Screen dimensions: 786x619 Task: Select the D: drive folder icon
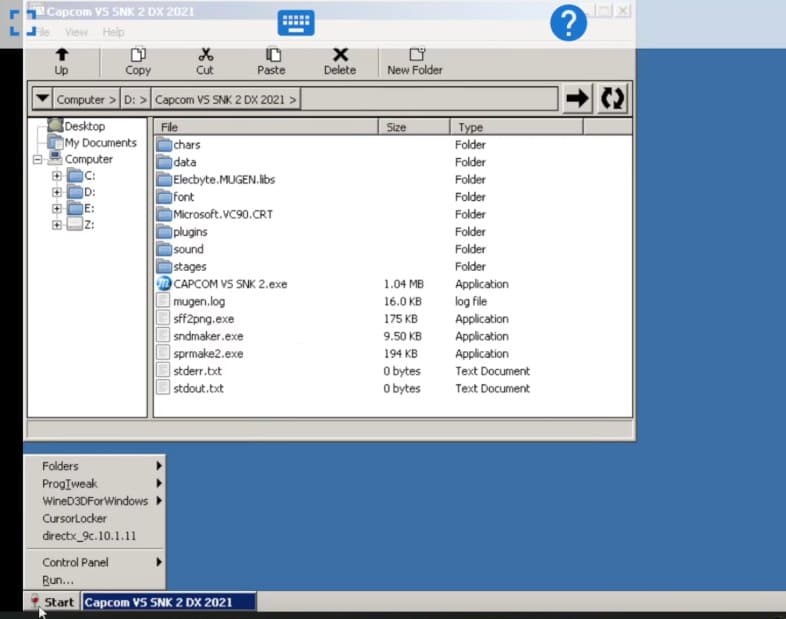[x=75, y=192]
